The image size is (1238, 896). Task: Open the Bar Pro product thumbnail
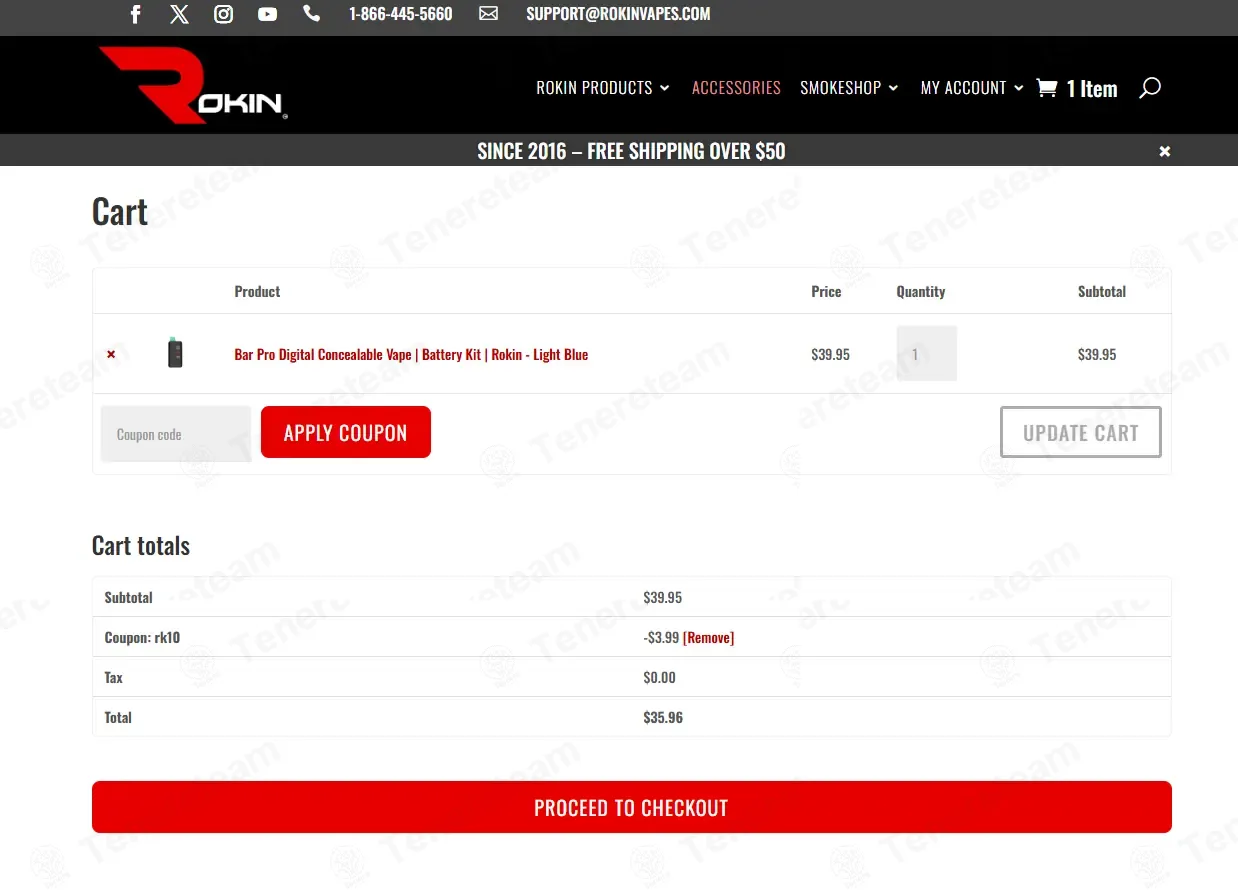tap(175, 353)
